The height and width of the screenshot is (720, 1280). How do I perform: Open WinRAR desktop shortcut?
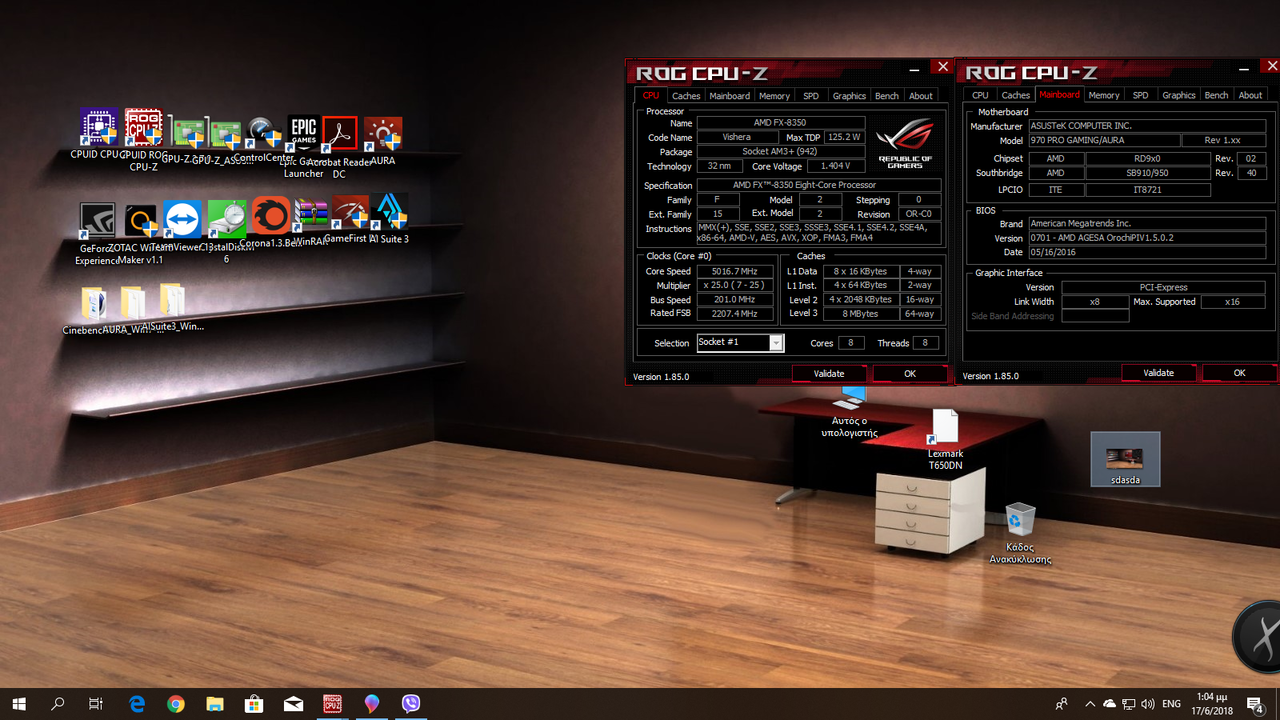tap(311, 215)
